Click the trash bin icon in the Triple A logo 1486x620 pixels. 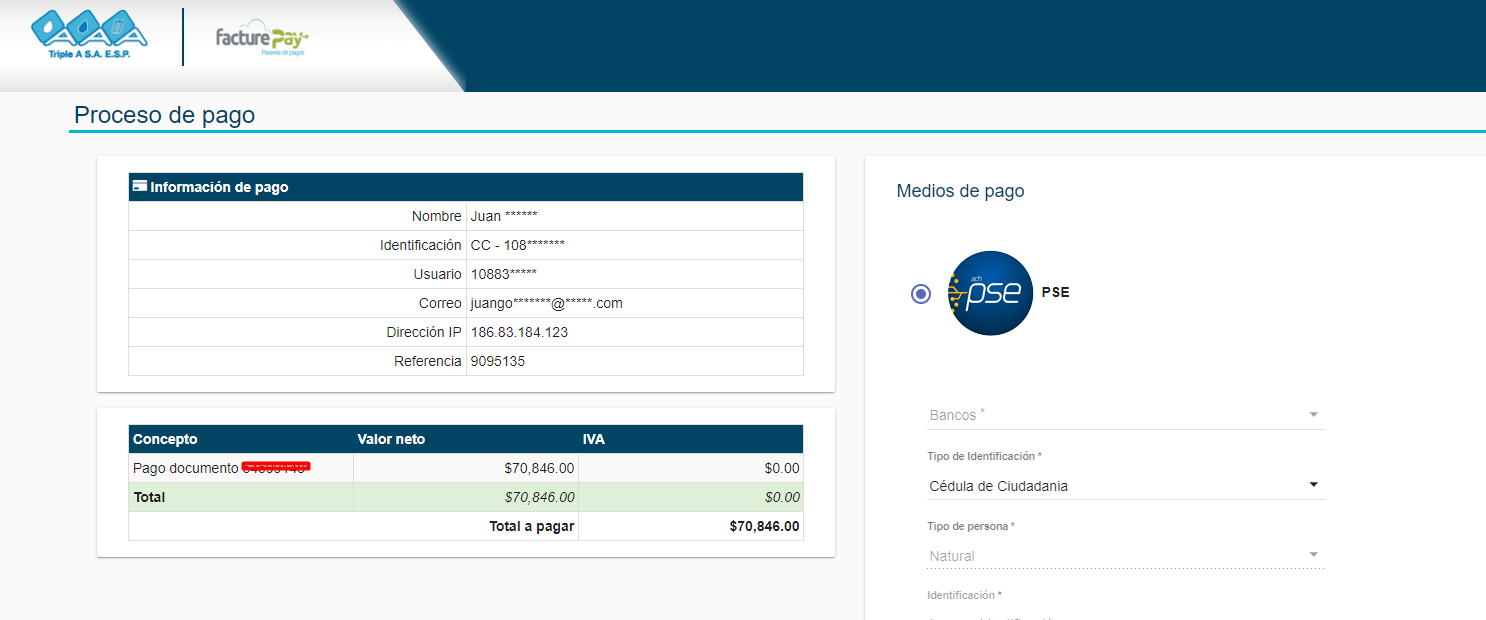coord(118,25)
